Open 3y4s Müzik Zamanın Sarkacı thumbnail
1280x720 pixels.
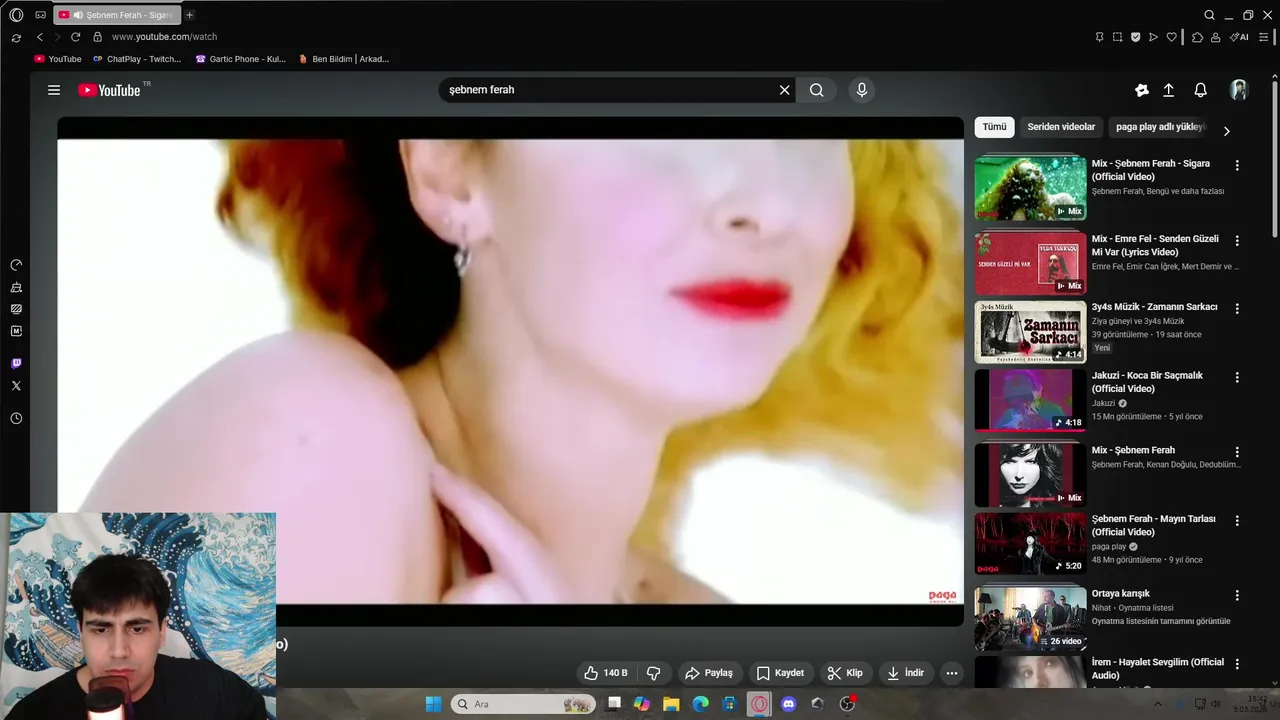(1030, 332)
